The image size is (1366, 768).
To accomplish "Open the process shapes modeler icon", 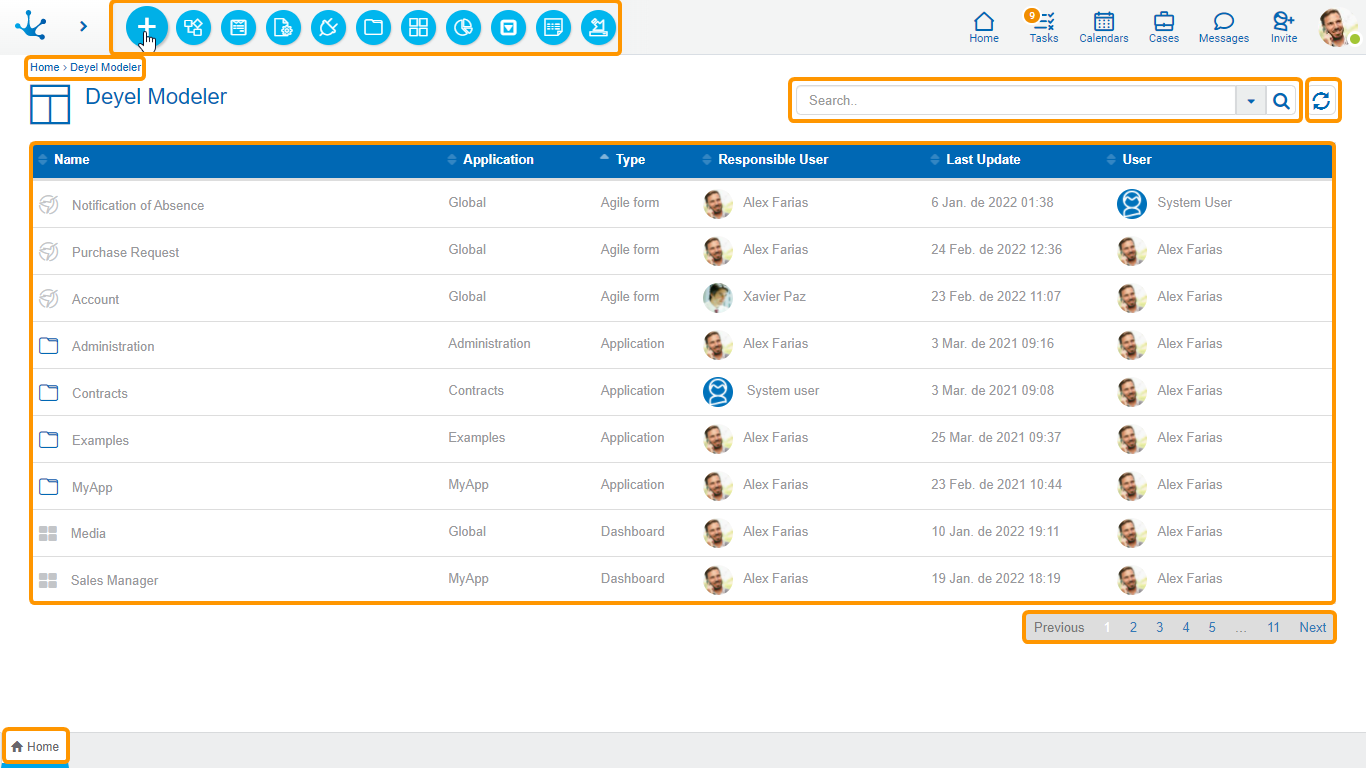I will 194,28.
